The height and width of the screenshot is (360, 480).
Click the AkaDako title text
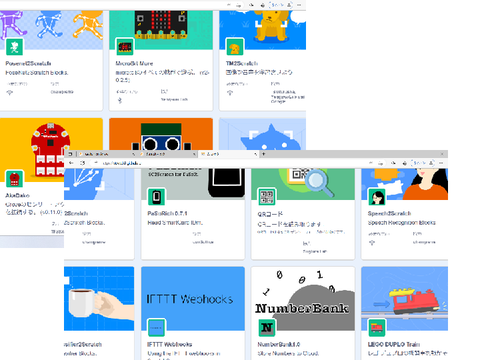click(x=17, y=195)
